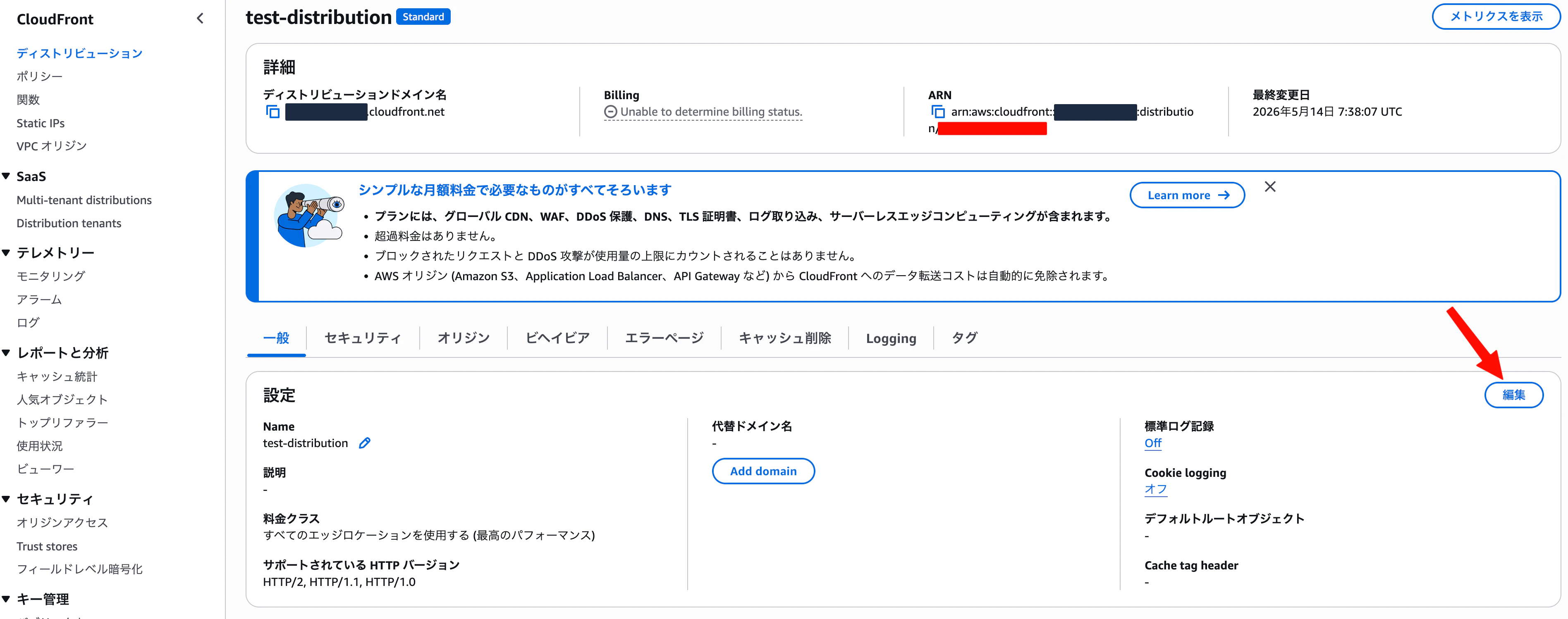Open フィールドレベル暗号化 in sidebar

click(80, 569)
